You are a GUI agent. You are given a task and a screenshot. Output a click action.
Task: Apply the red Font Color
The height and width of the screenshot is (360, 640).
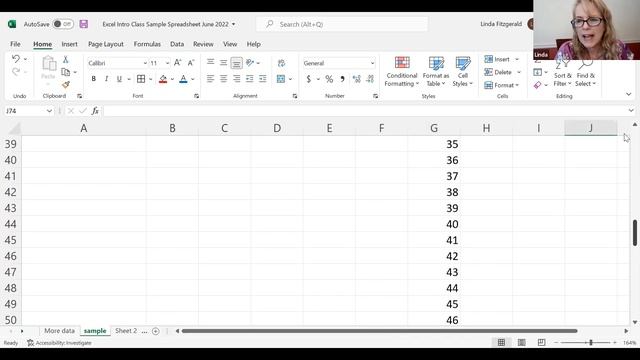(183, 79)
